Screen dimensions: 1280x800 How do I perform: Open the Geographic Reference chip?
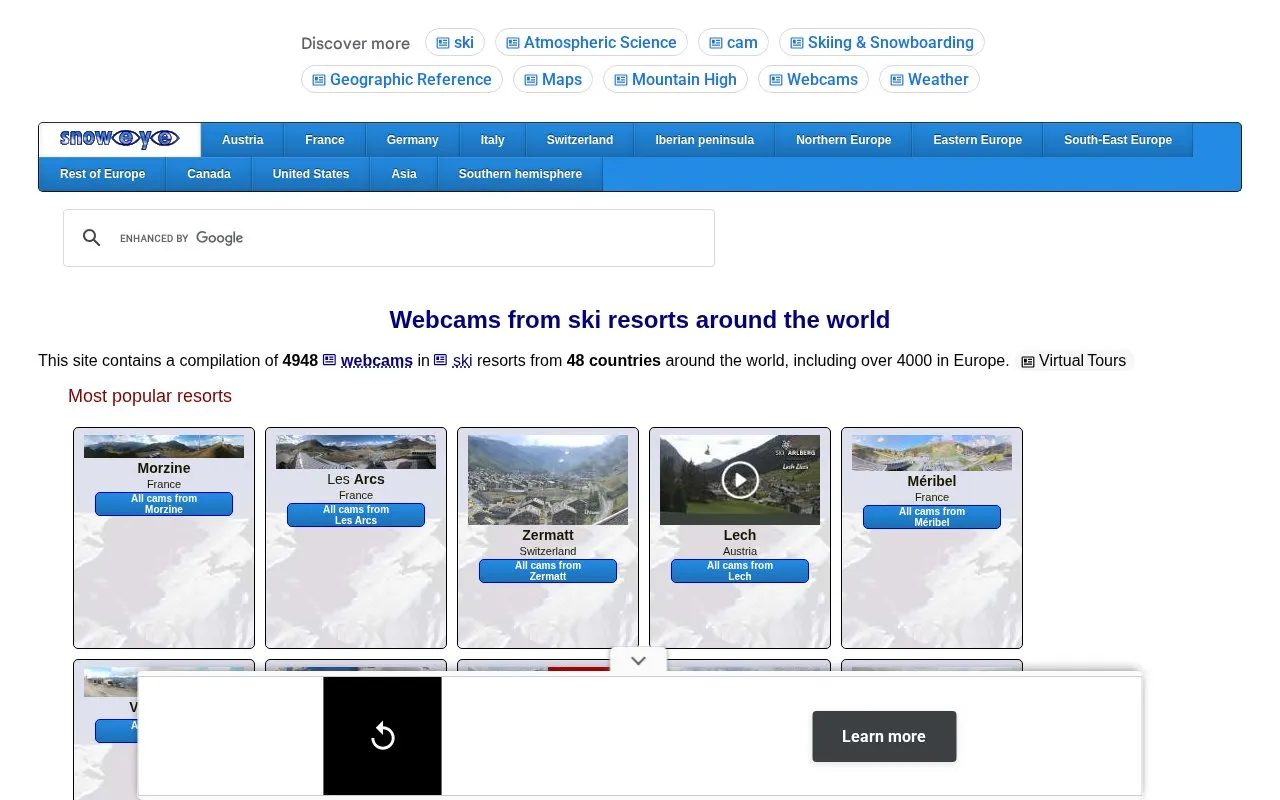(402, 79)
